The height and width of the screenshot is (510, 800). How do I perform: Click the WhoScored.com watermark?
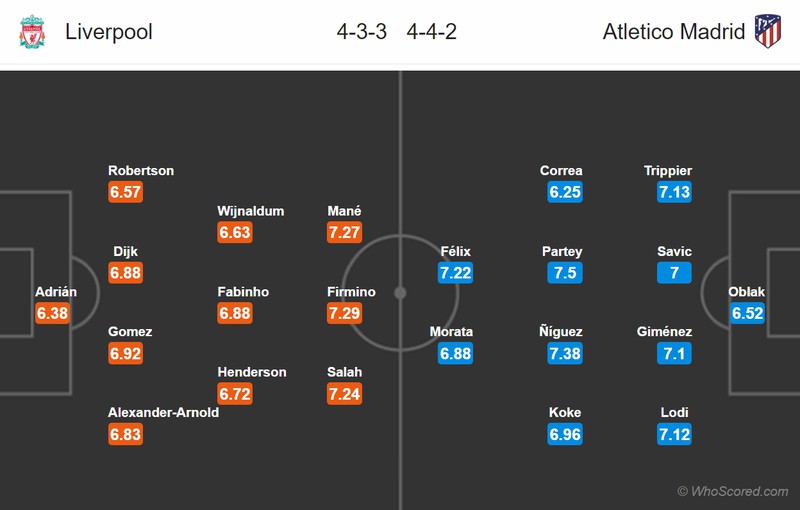point(733,491)
